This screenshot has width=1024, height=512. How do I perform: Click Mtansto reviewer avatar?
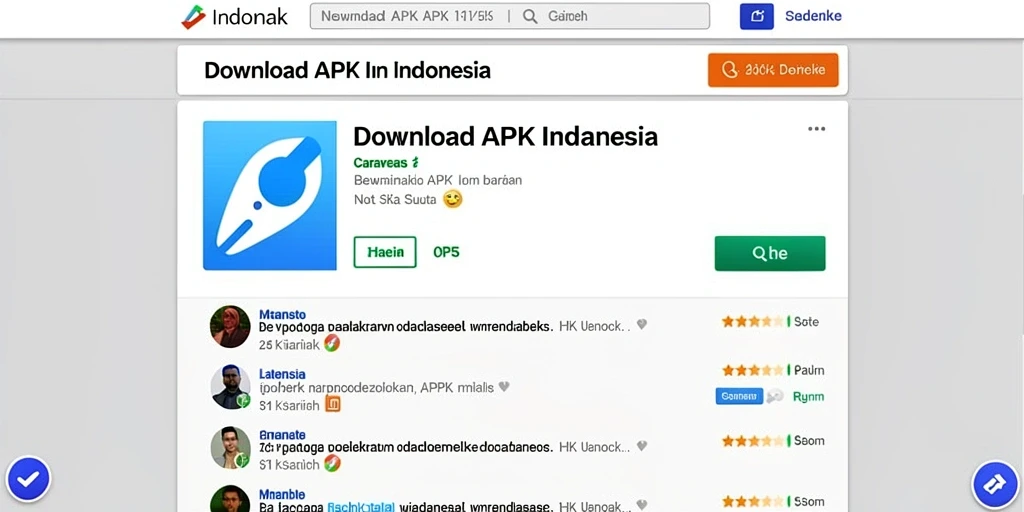(x=230, y=327)
